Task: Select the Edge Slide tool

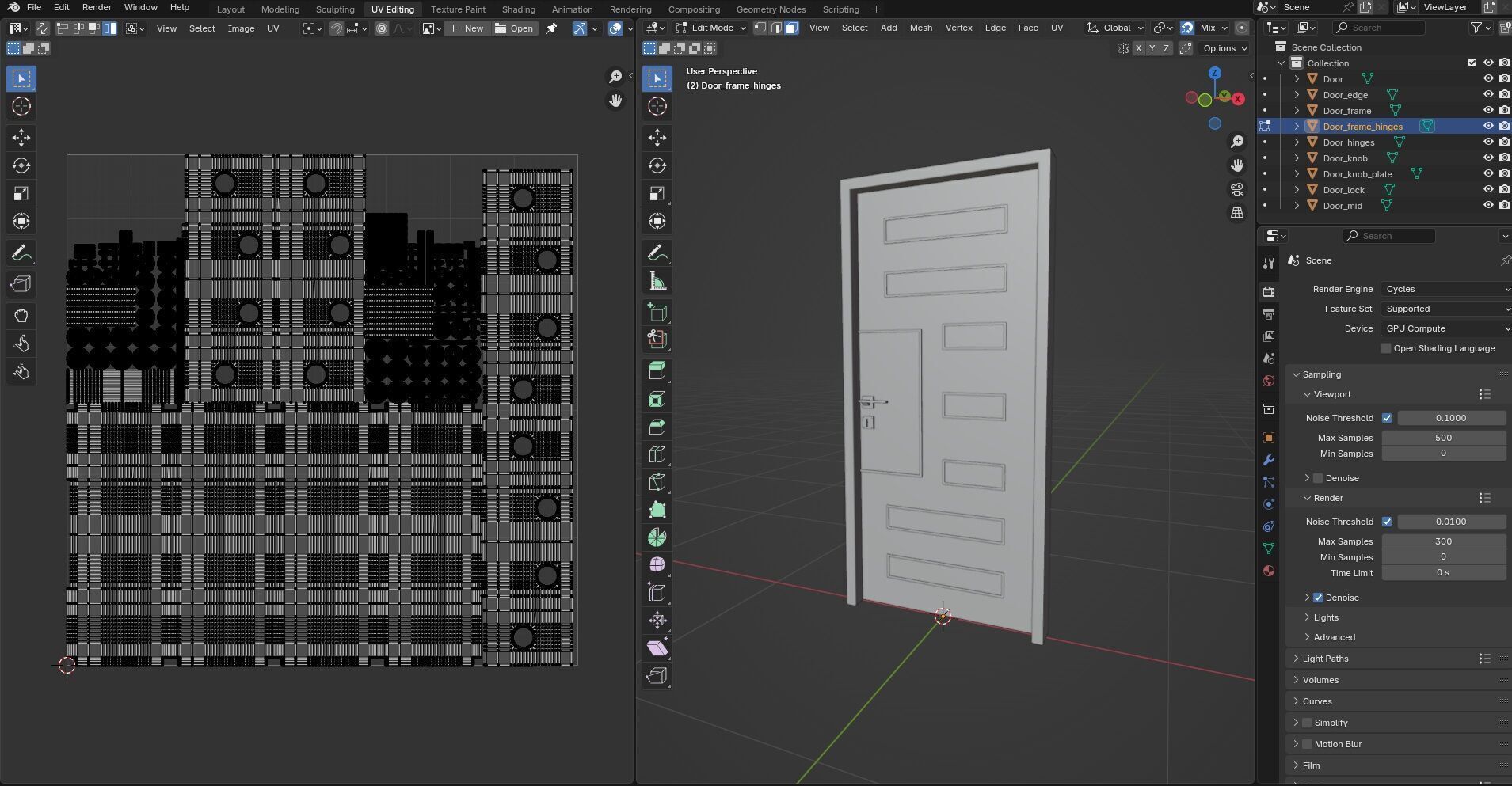Action: [x=657, y=593]
